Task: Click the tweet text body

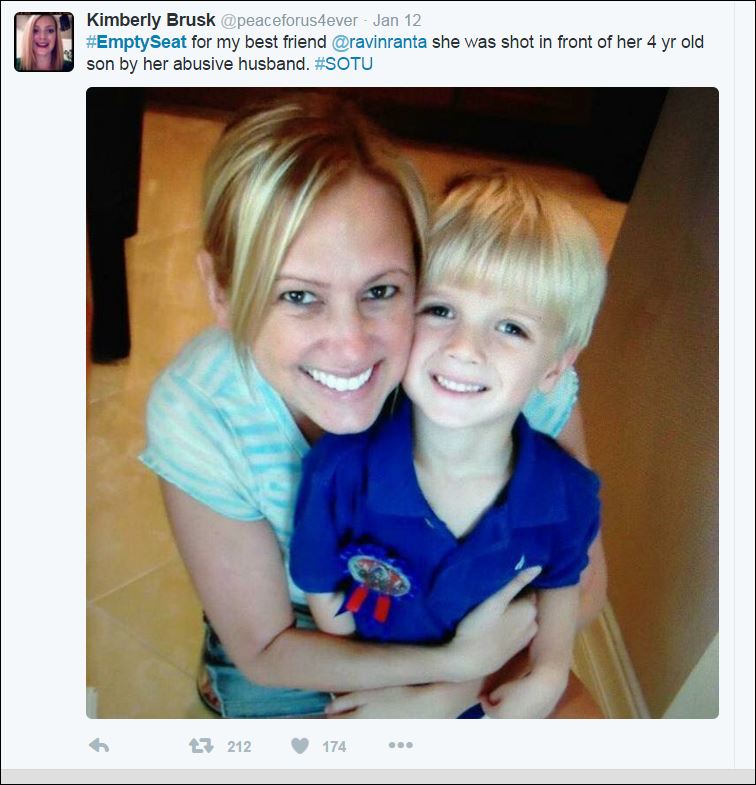Action: (x=395, y=53)
